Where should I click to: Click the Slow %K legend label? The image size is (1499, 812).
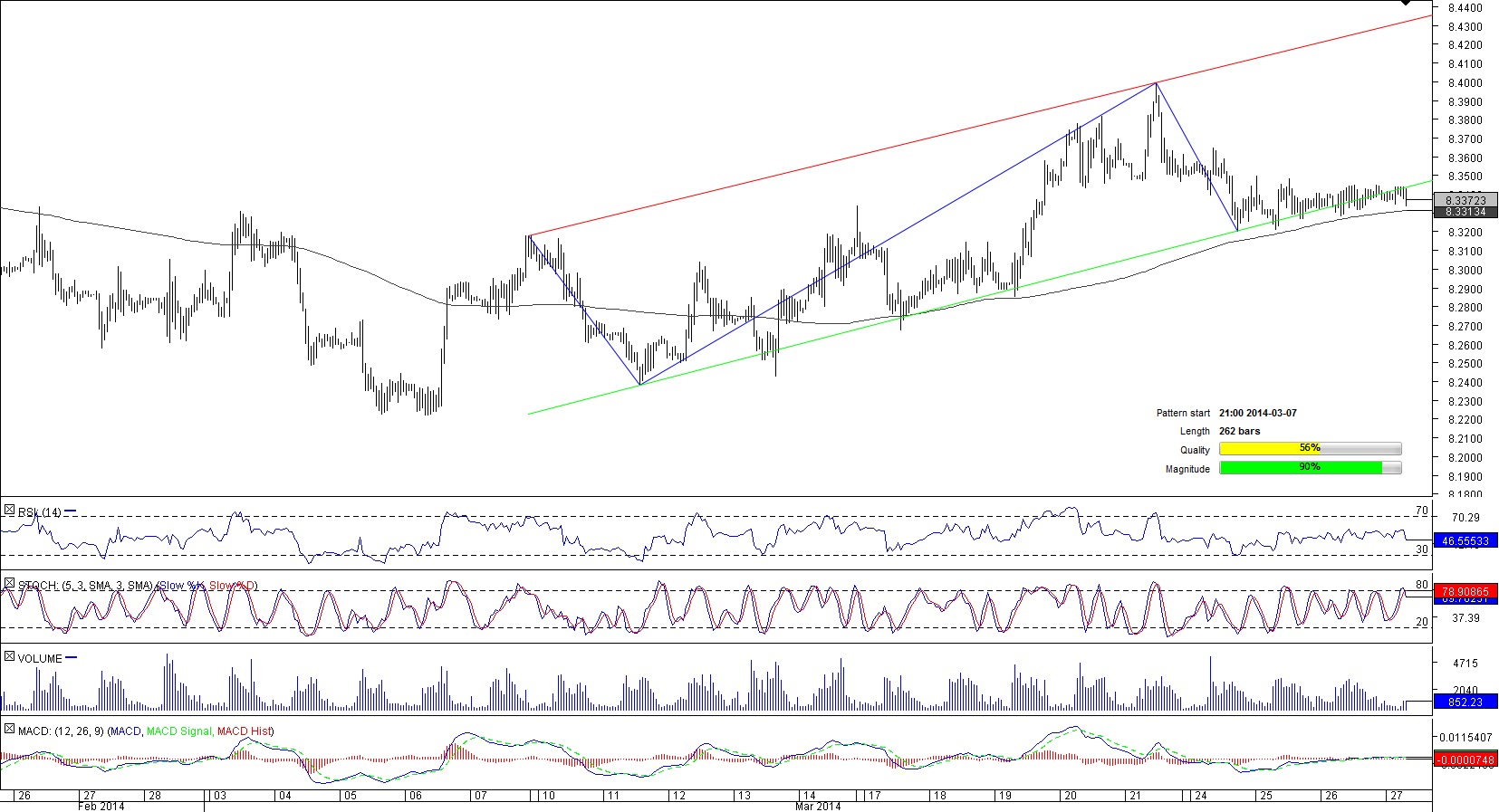point(181,586)
